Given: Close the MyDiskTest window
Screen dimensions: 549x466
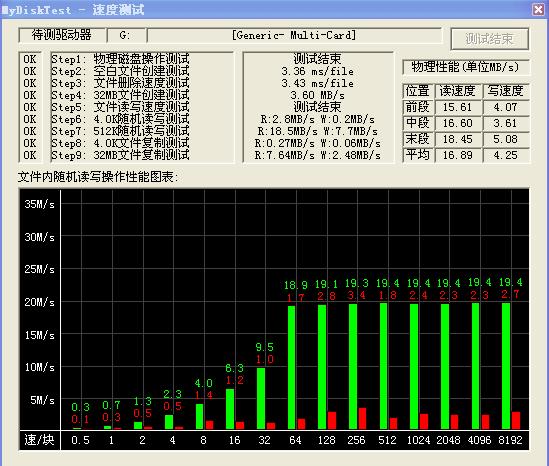Looking at the screenshot, I should 538,9.
